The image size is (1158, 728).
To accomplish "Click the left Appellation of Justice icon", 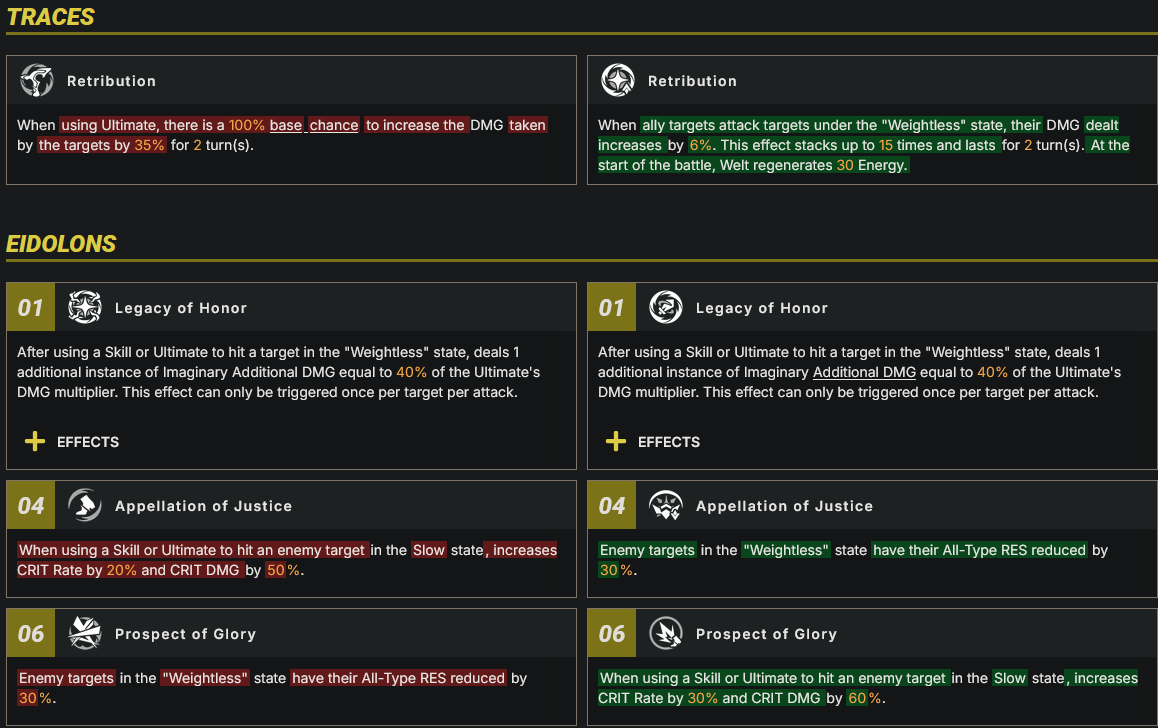I will pos(85,505).
